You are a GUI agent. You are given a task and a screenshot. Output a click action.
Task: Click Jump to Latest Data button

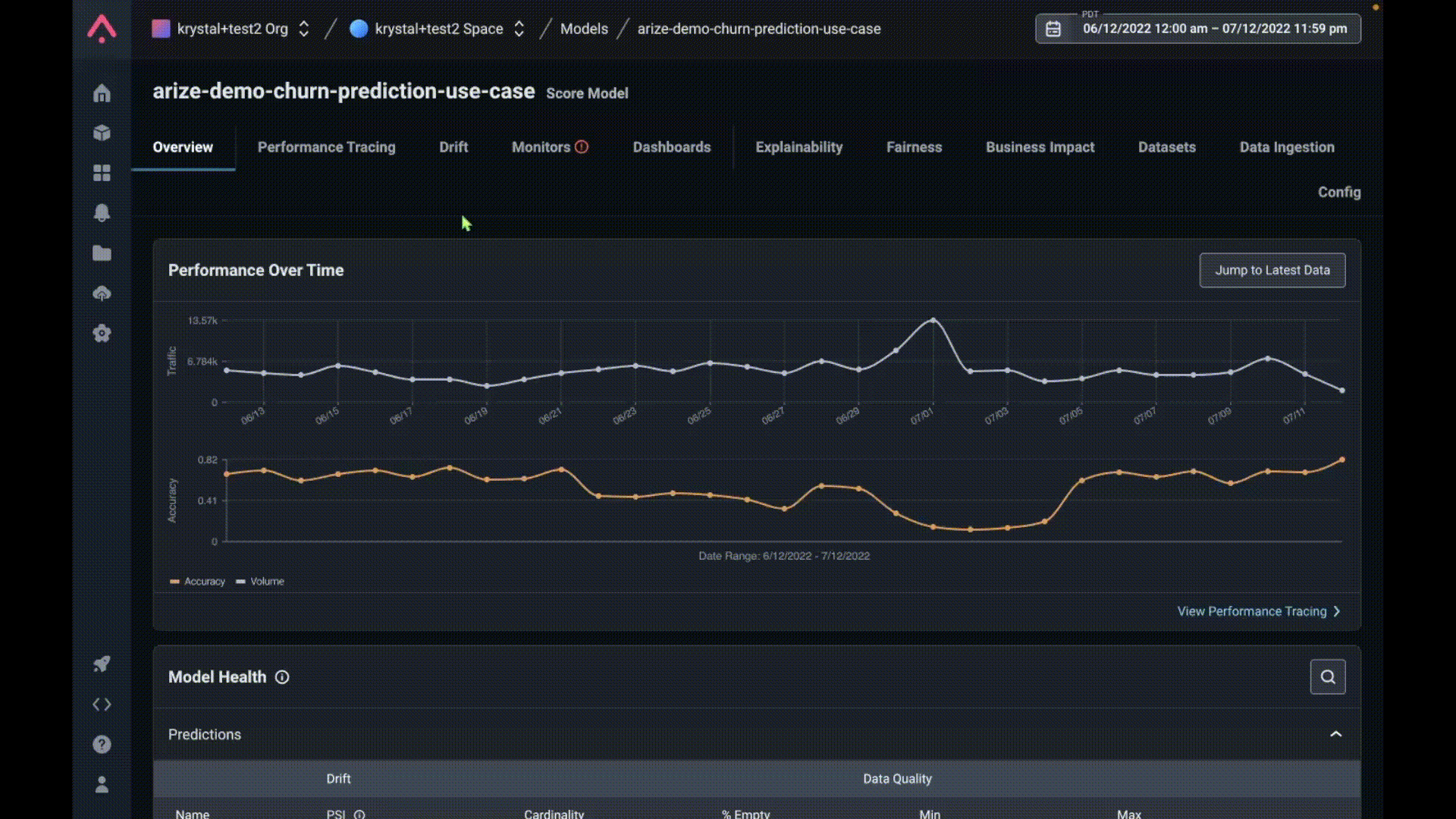[1272, 270]
